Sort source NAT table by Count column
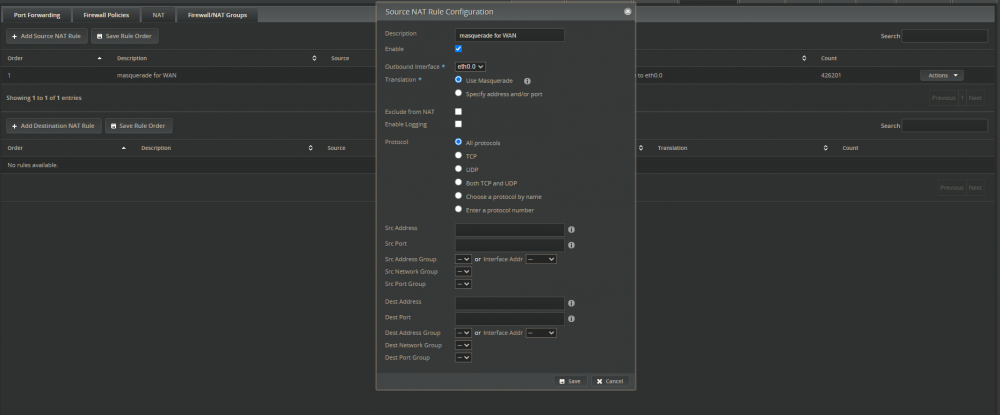This screenshot has height=415, width=1000. [828, 58]
